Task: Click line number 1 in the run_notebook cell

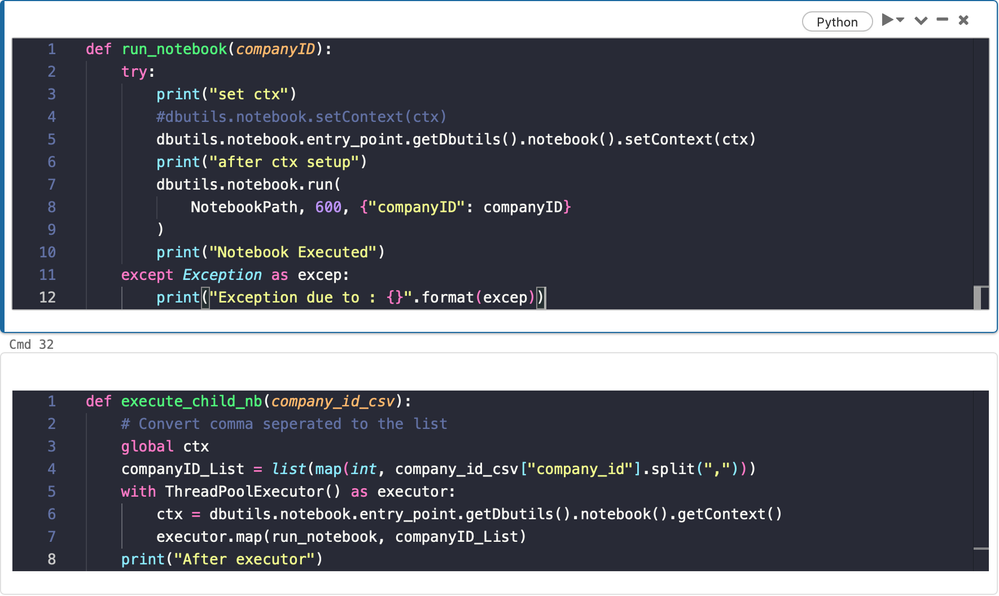Action: pos(50,49)
